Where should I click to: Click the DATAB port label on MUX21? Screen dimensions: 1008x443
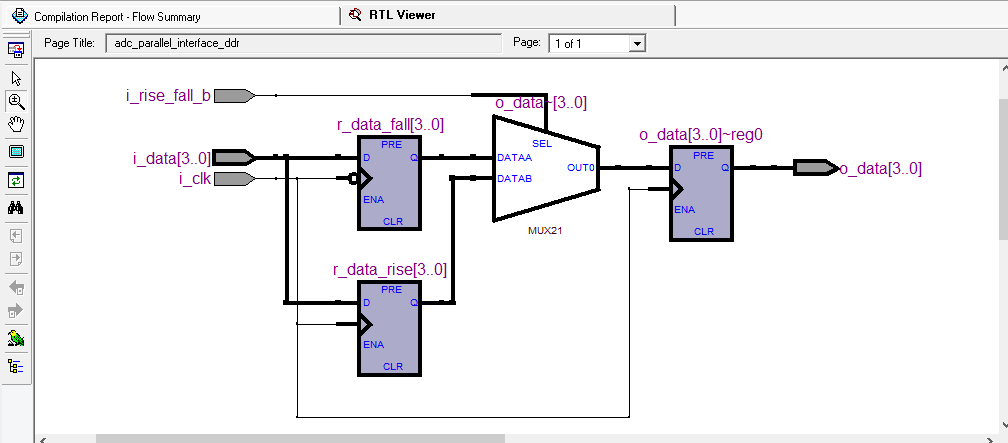[x=514, y=178]
